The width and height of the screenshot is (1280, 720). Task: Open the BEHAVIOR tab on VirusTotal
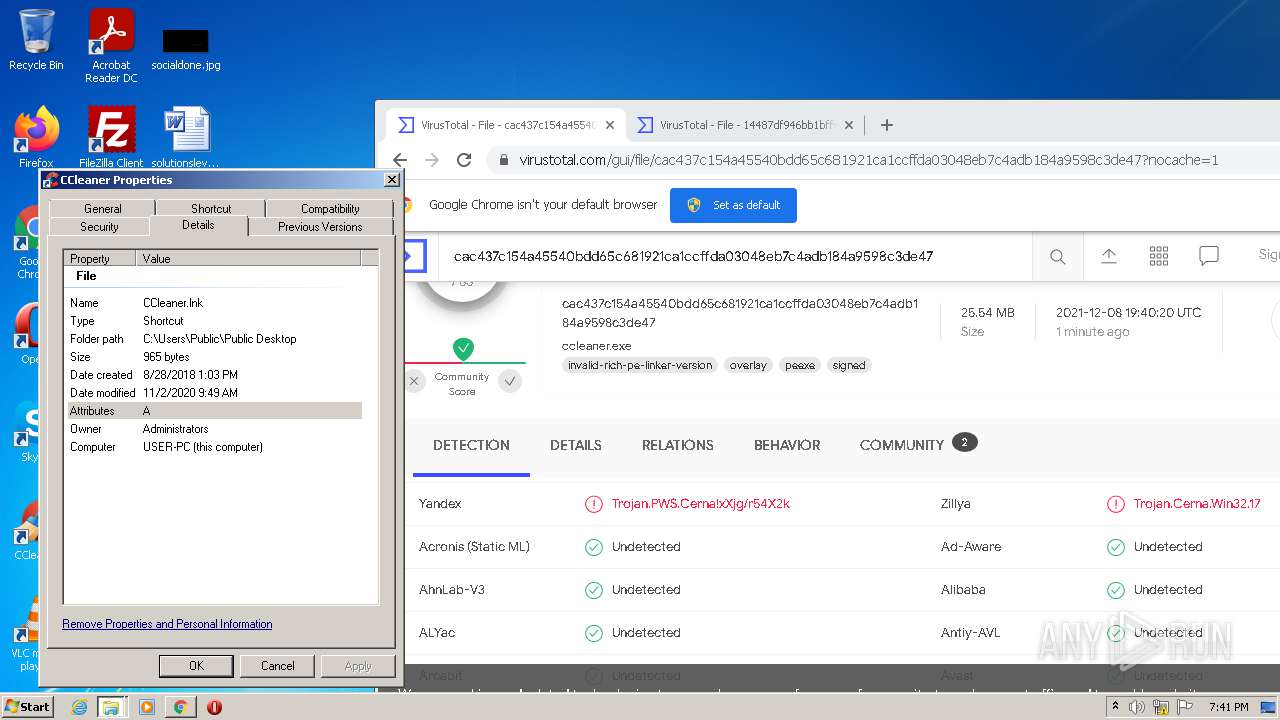tap(787, 445)
